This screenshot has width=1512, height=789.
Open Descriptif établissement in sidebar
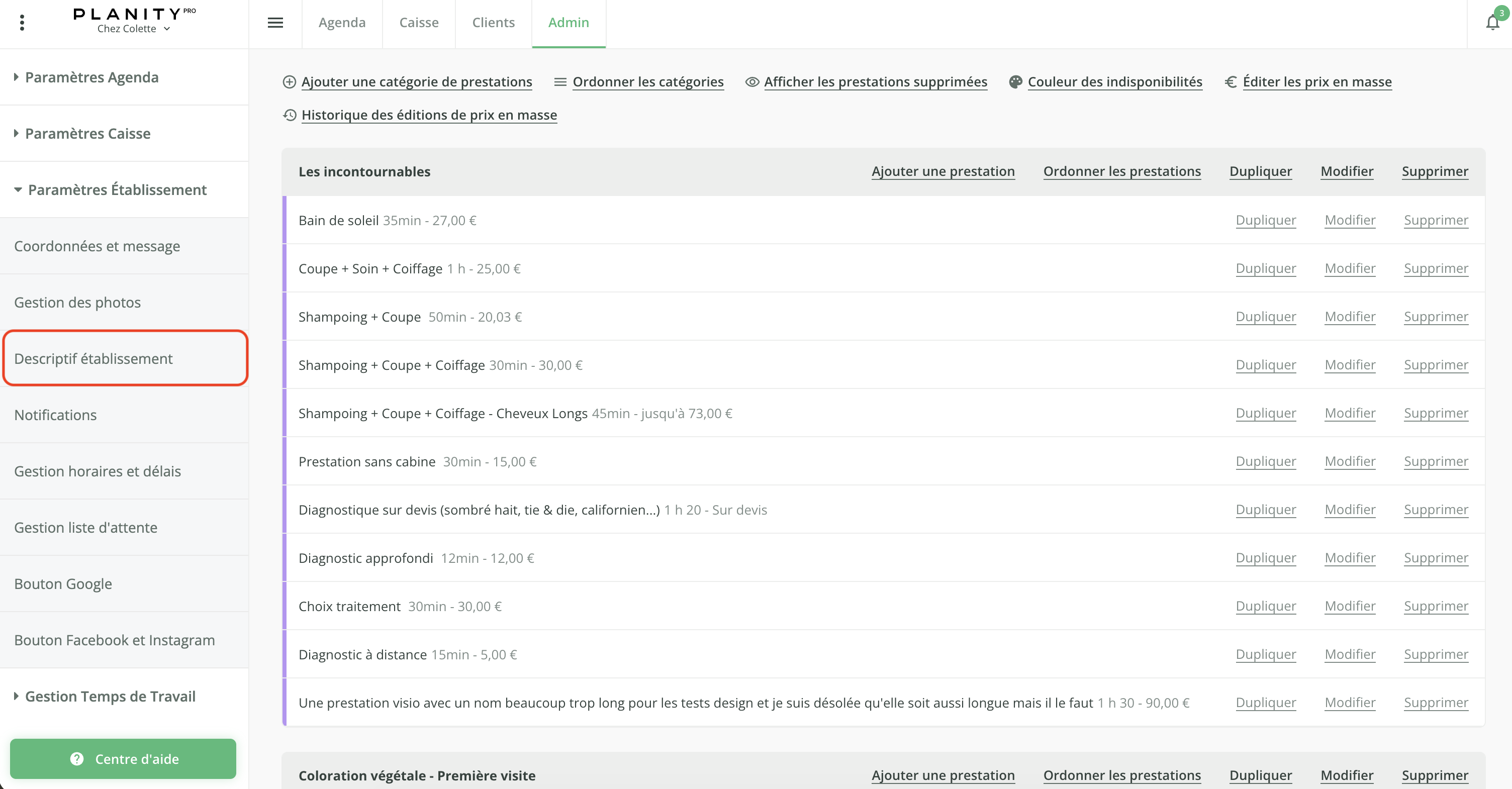coord(93,358)
